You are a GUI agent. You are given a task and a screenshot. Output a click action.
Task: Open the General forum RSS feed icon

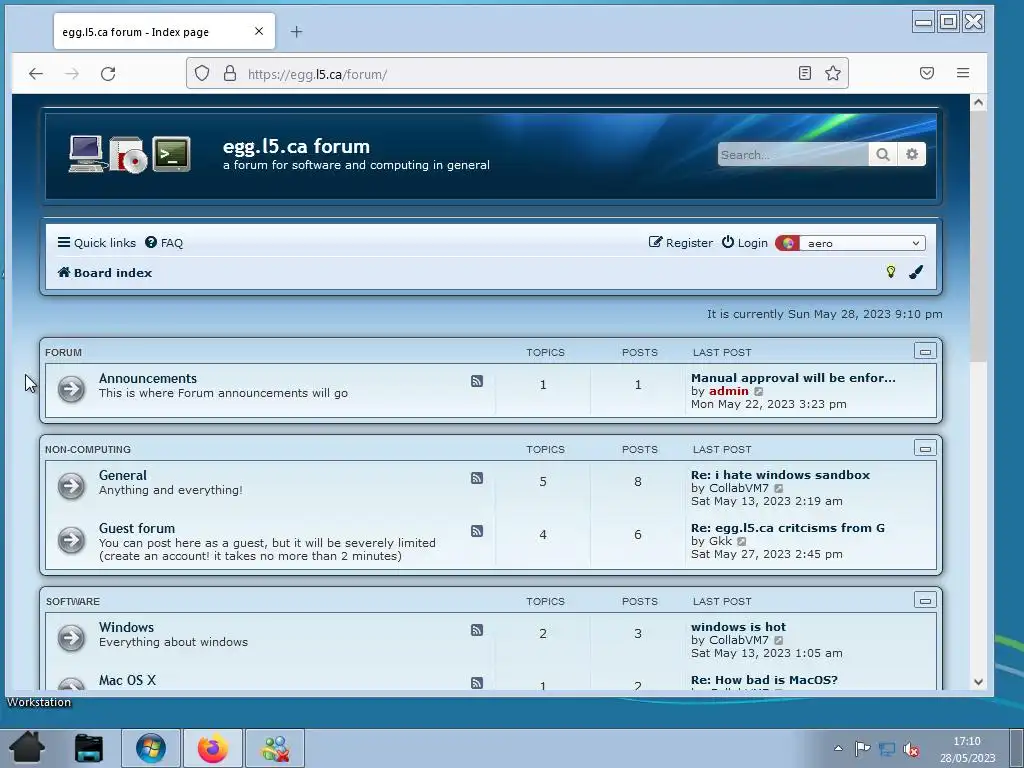pos(477,478)
